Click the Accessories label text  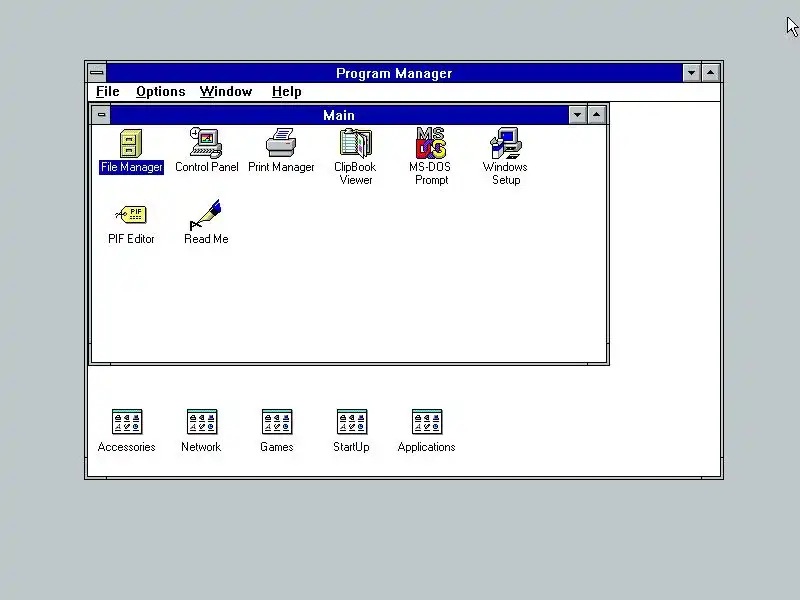coord(127,447)
